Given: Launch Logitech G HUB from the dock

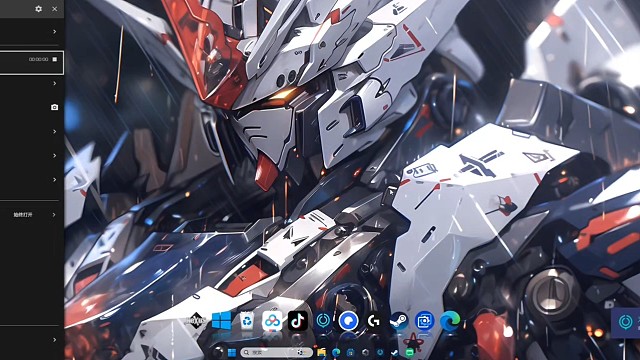Looking at the screenshot, I should click(373, 321).
